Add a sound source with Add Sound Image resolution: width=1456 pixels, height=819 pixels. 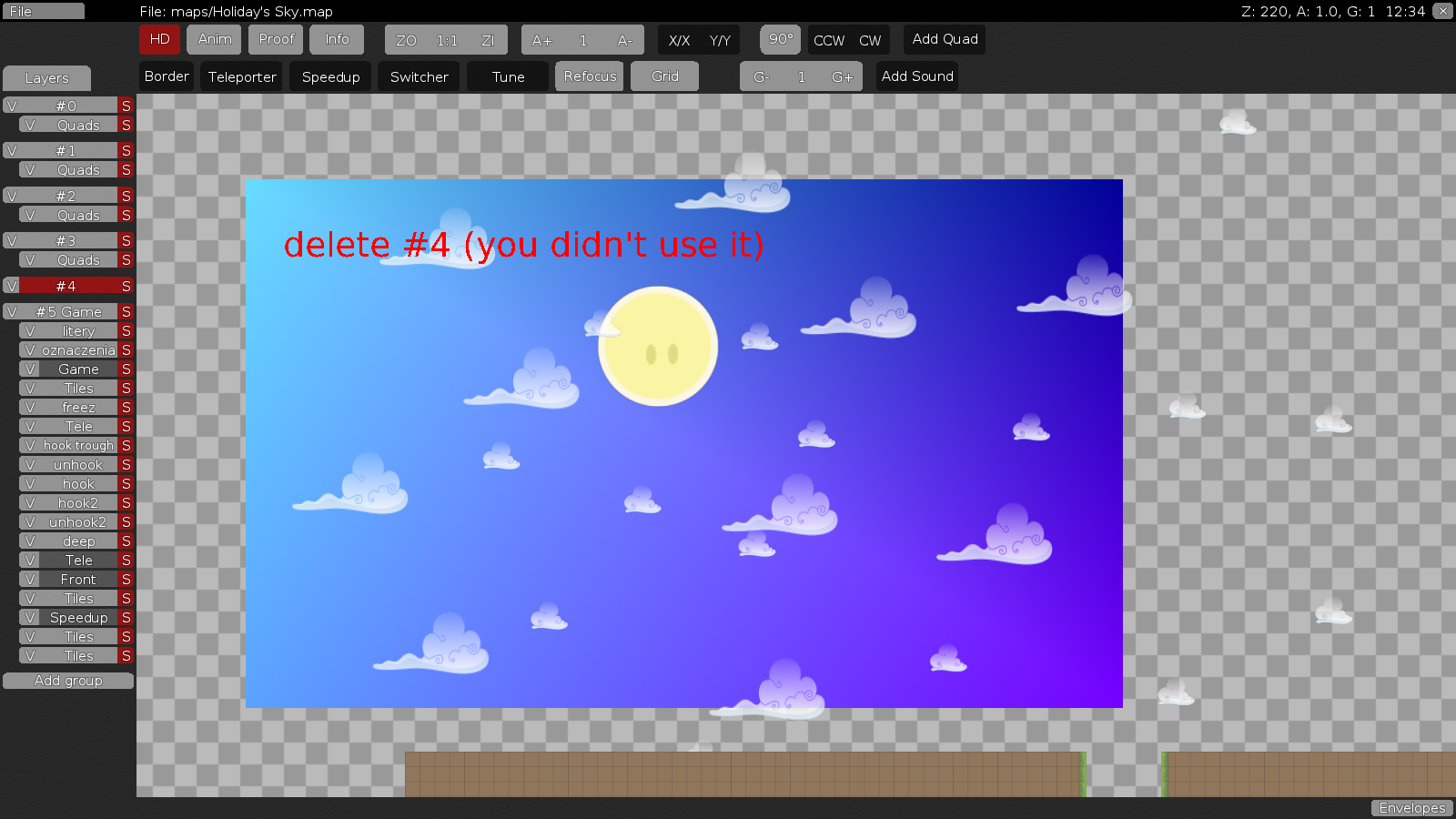coord(916,76)
